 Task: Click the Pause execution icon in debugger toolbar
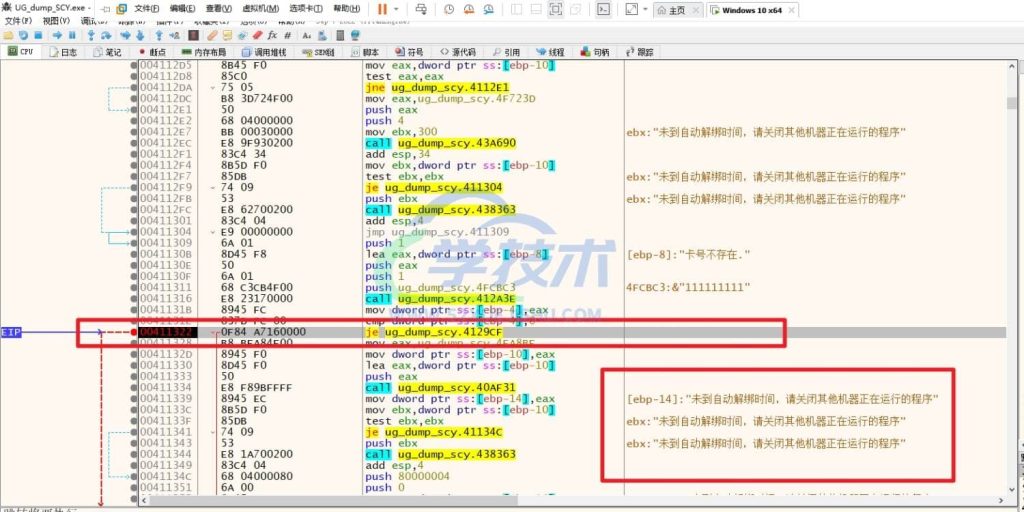[x=72, y=35]
